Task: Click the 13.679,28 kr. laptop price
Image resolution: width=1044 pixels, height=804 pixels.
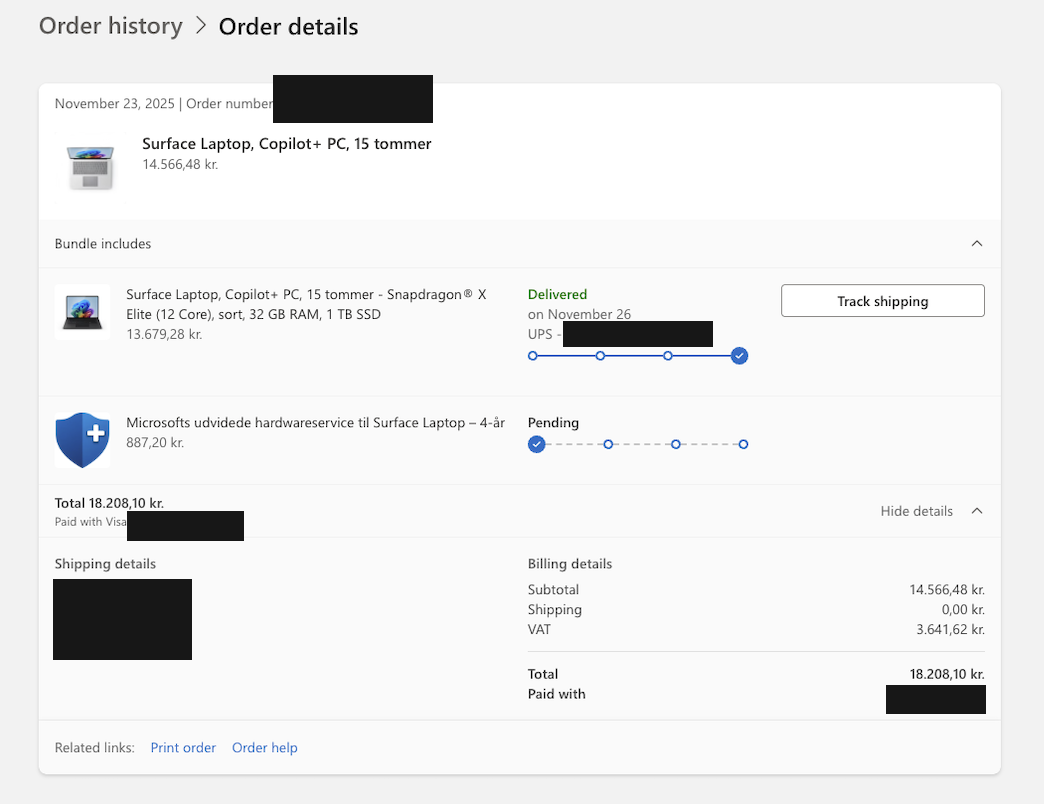Action: point(164,334)
